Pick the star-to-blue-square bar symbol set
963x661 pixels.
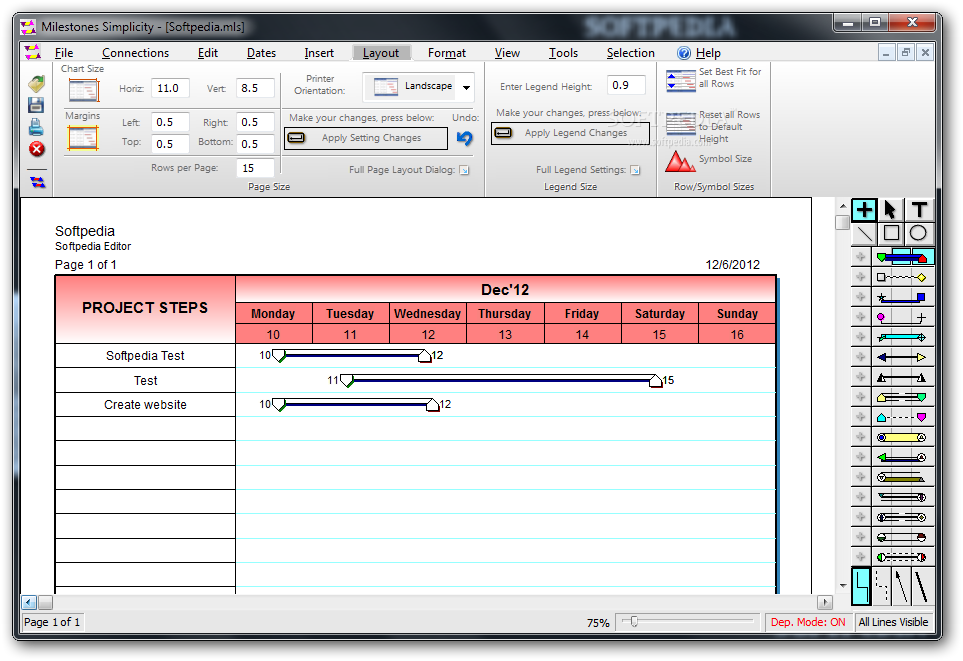point(902,298)
